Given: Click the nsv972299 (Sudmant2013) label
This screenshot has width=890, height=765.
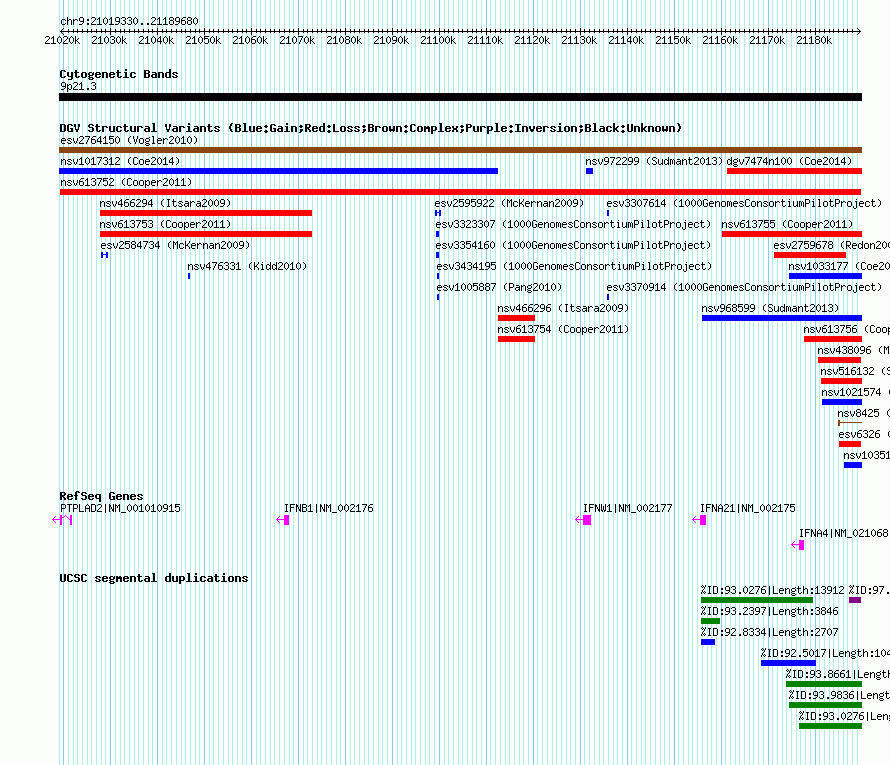Looking at the screenshot, I should pyautogui.click(x=654, y=161).
